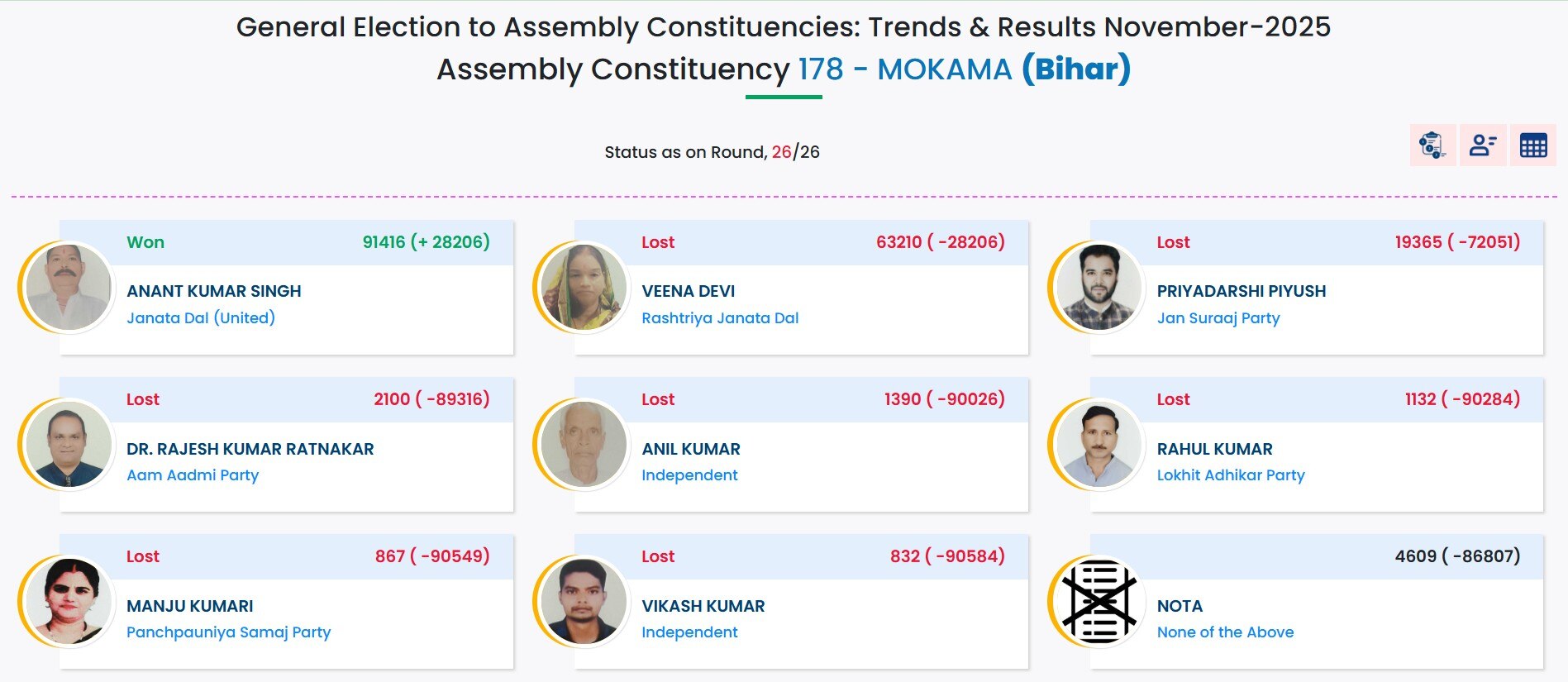Click Anant Kumar Singh's photo
The image size is (1568, 682).
(x=69, y=287)
